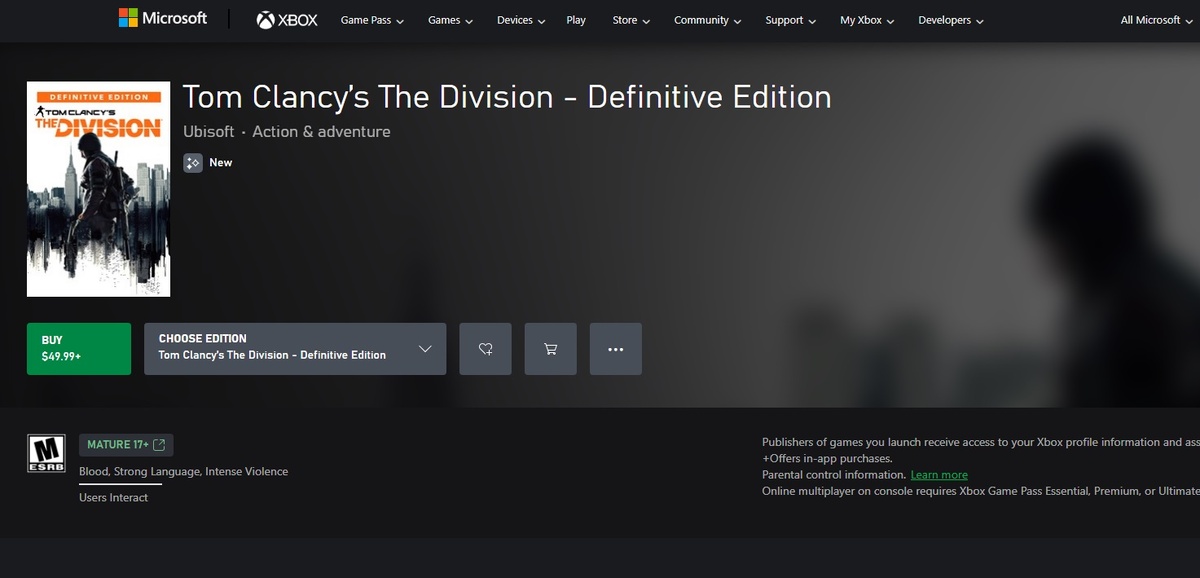This screenshot has width=1200, height=578.
Task: Add game to shopping cart icon
Action: pyautogui.click(x=550, y=349)
